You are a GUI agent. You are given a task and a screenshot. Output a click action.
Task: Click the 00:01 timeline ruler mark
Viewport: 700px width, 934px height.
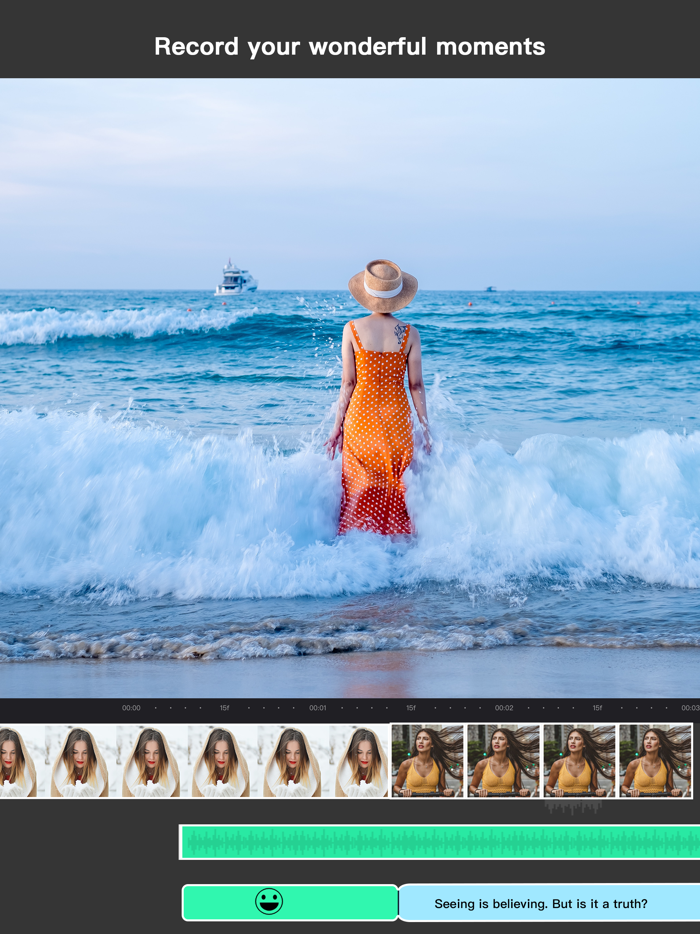coord(318,708)
